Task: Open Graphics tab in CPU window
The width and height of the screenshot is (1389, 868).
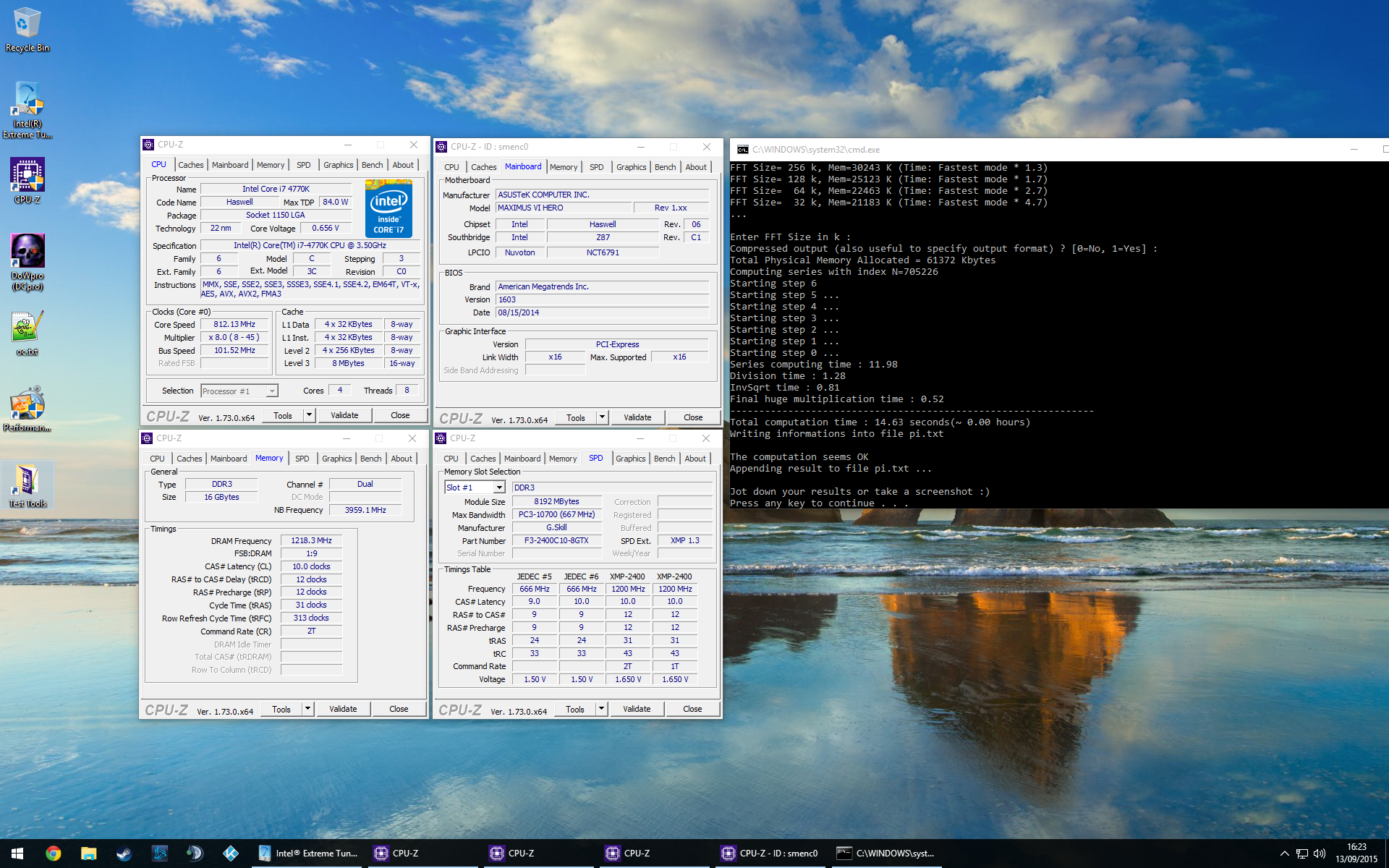Action: point(338,165)
